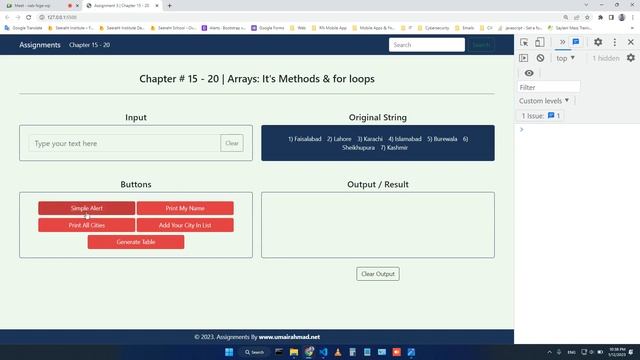Open the browser extensions puzzle icon
Image resolution: width=640 pixels, height=360 pixels.
pos(600,17)
